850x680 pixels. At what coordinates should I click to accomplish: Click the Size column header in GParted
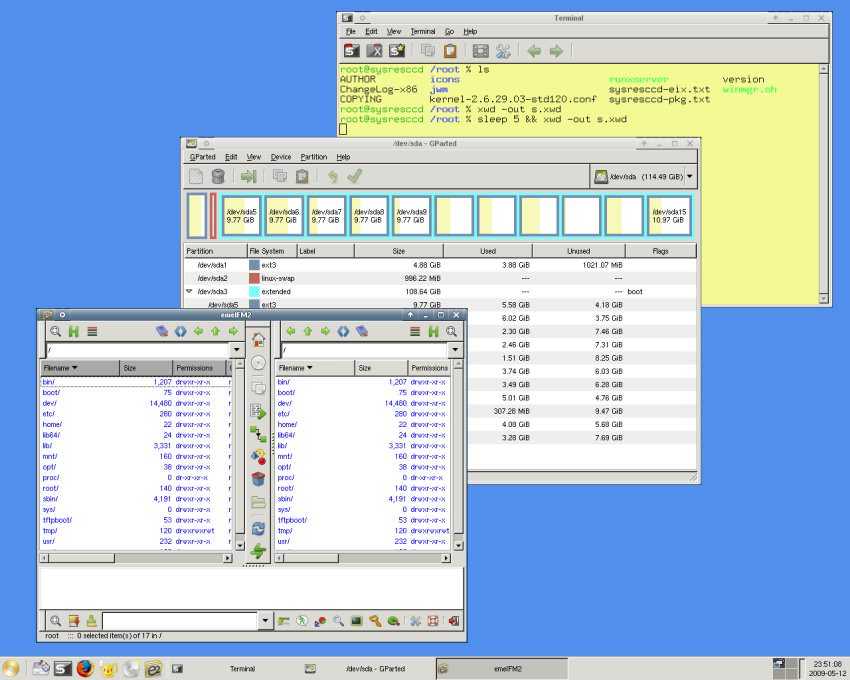(398, 251)
